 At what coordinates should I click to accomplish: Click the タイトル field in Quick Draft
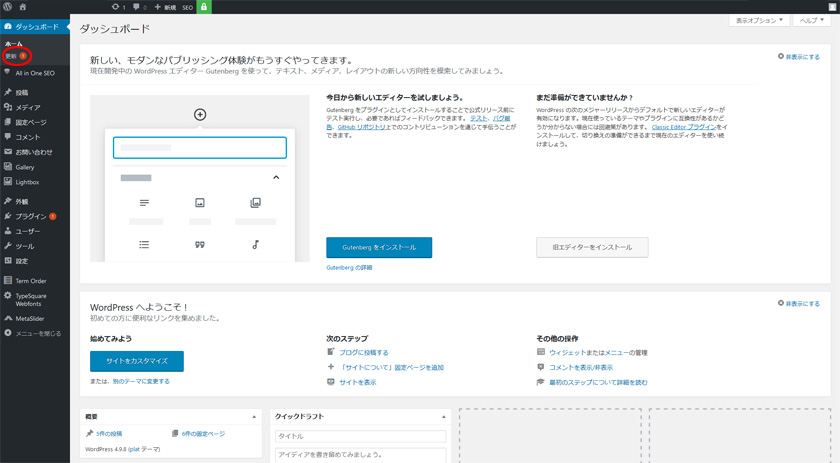tap(360, 436)
